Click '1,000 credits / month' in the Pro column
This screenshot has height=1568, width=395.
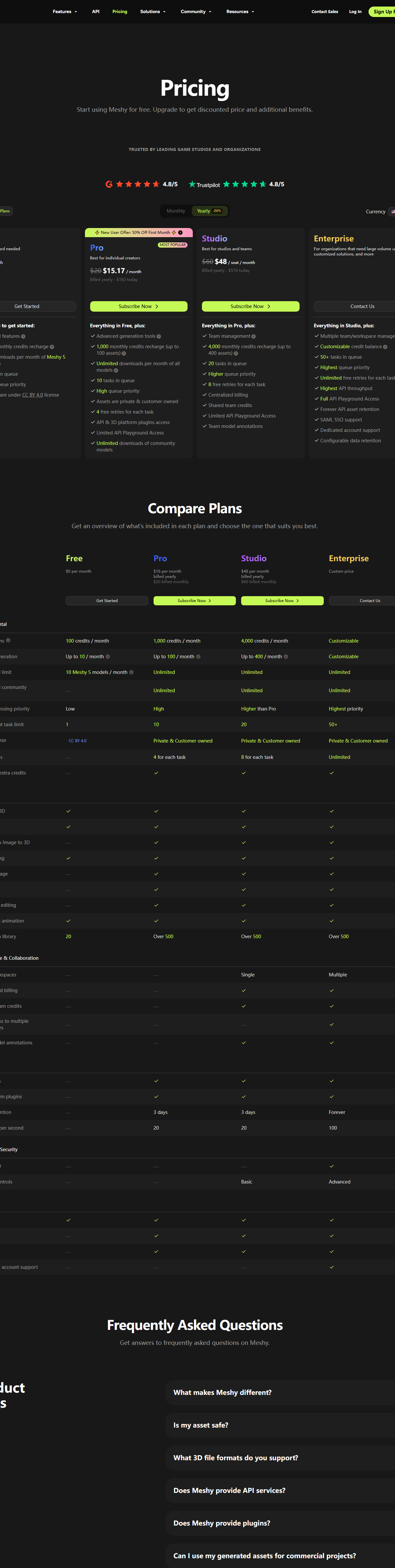click(x=176, y=641)
